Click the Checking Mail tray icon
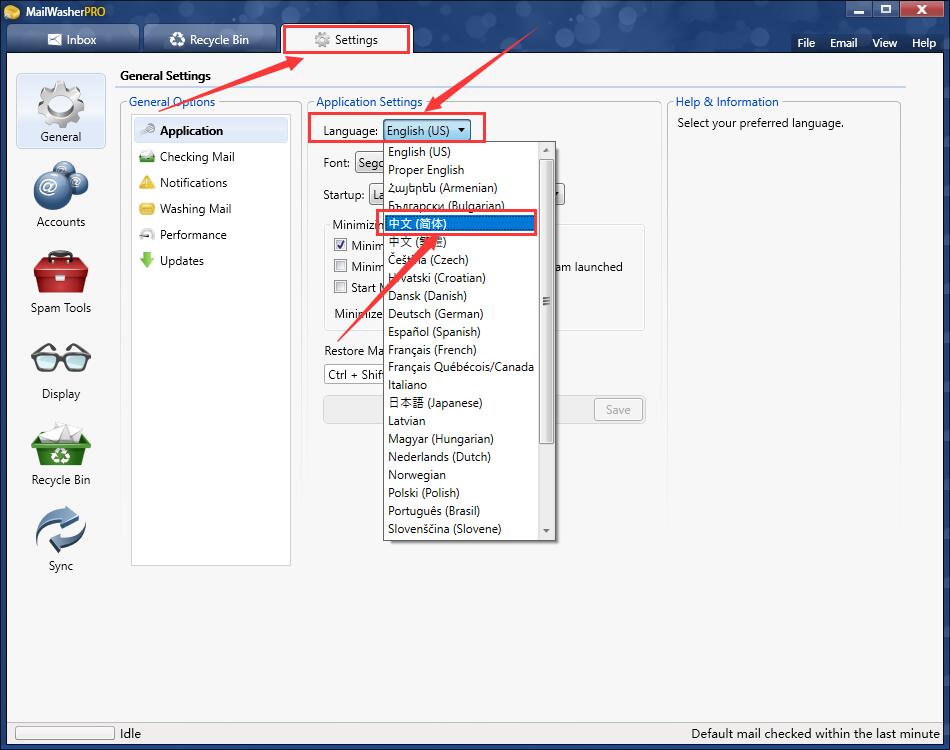The width and height of the screenshot is (950, 750). click(x=147, y=157)
